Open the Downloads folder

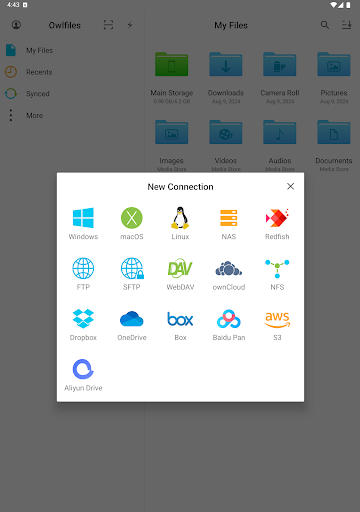pyautogui.click(x=226, y=78)
